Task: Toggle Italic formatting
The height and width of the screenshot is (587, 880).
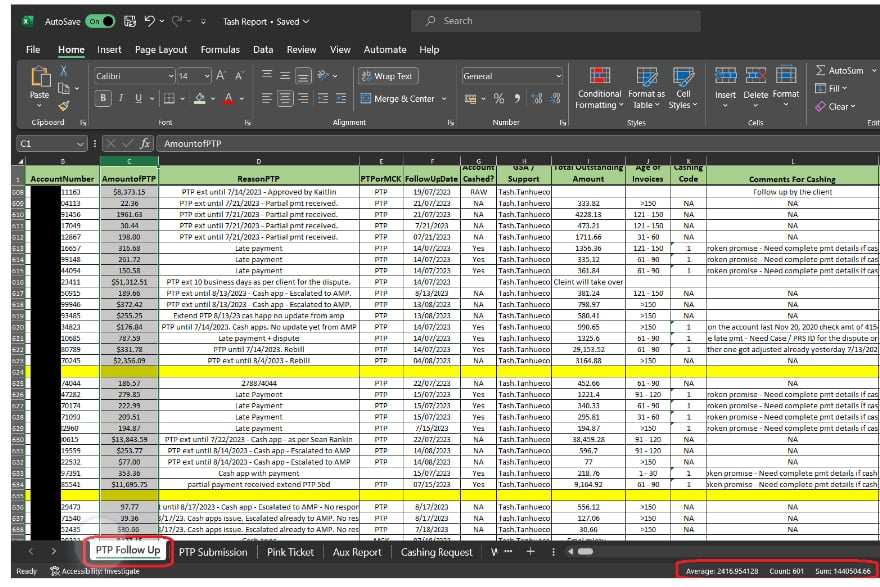Action: [x=120, y=99]
